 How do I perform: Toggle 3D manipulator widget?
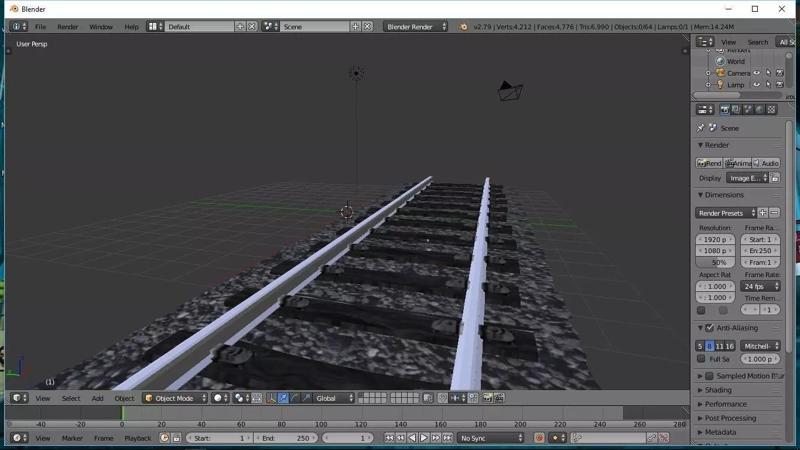pyautogui.click(x=271, y=398)
